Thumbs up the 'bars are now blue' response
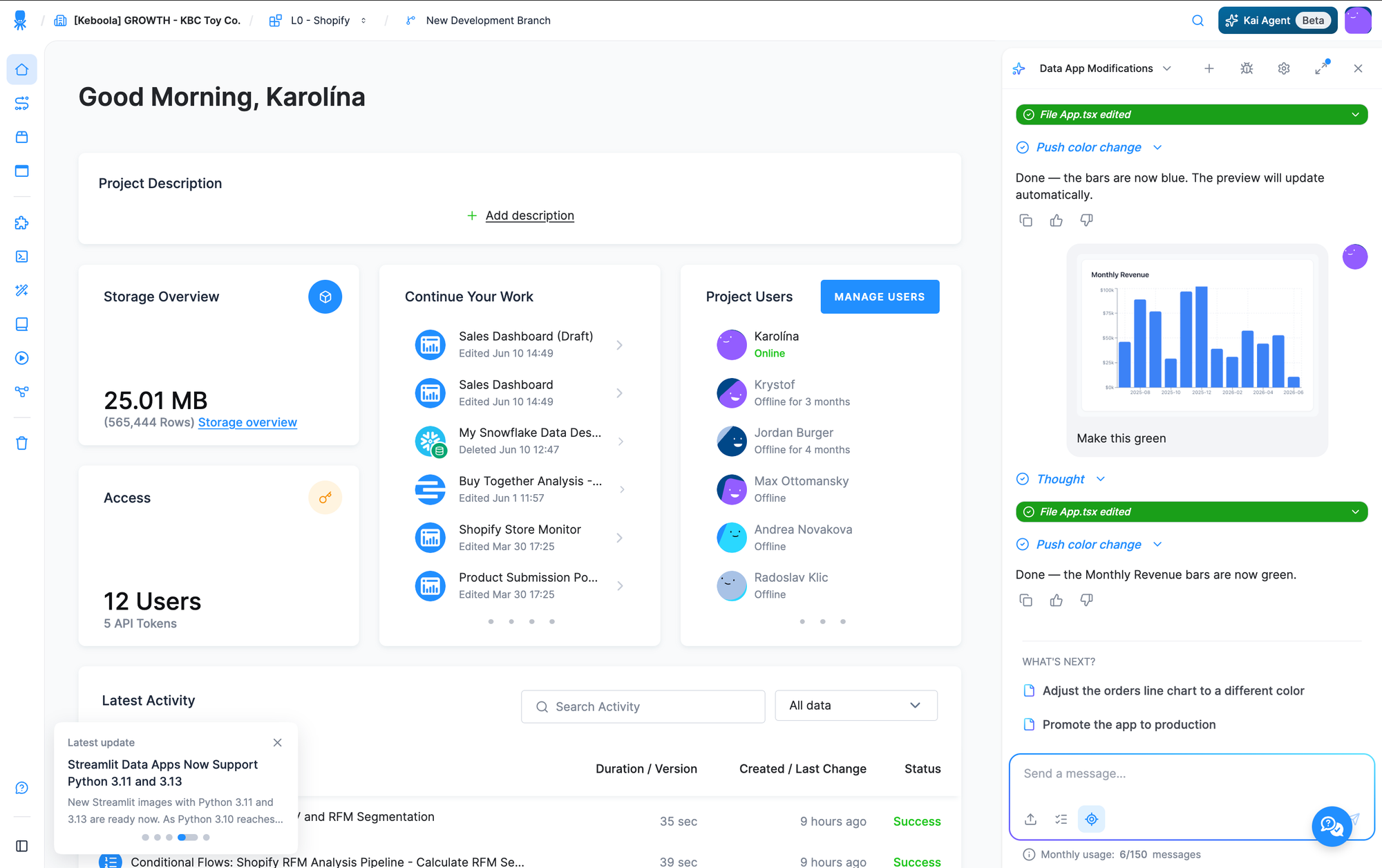This screenshot has height=868, width=1382. [1057, 220]
